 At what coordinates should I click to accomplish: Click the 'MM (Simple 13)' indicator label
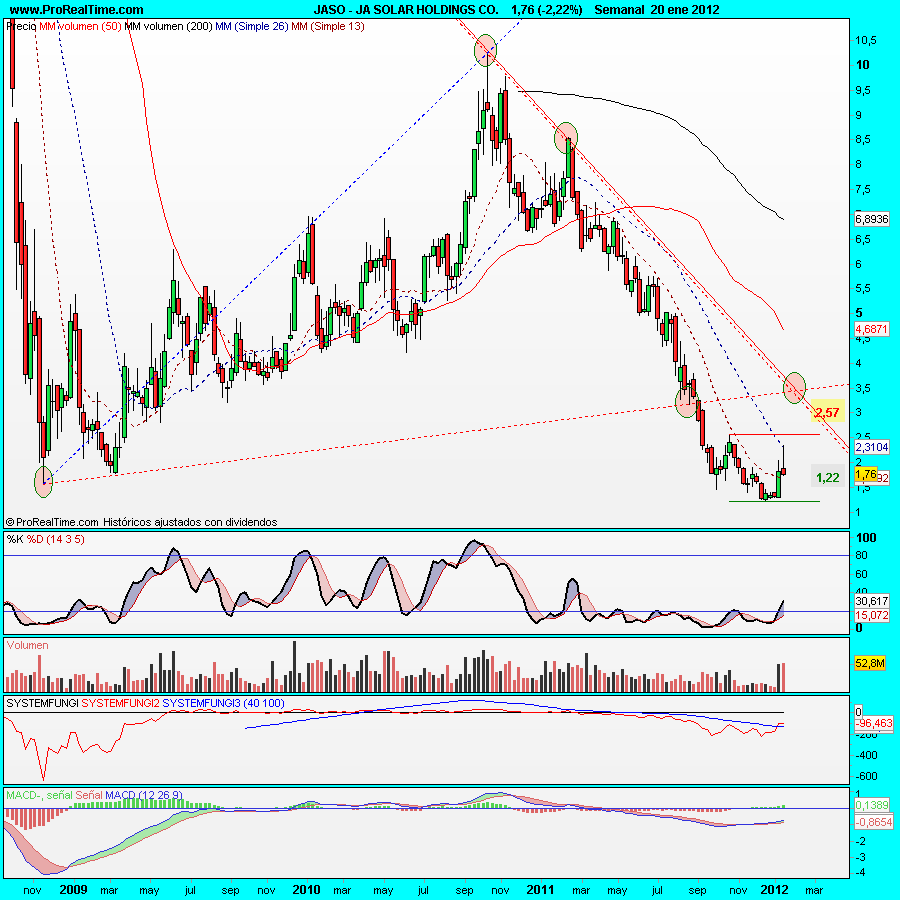tap(328, 26)
